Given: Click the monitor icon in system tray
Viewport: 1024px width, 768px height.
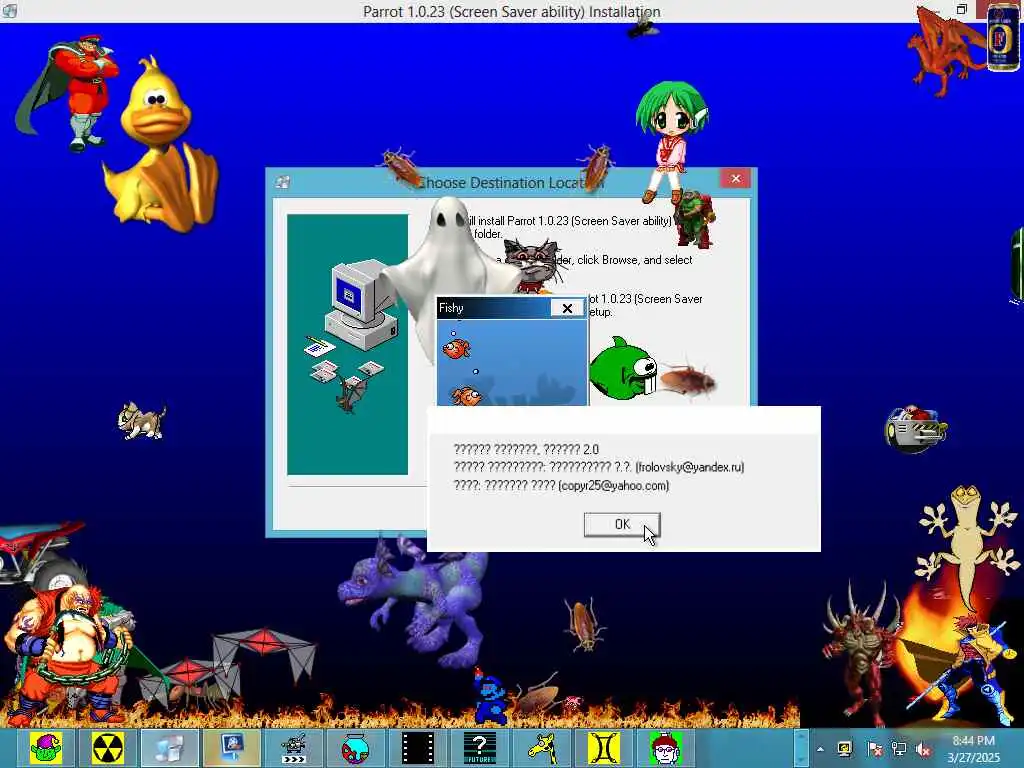Looking at the screenshot, I should click(845, 749).
